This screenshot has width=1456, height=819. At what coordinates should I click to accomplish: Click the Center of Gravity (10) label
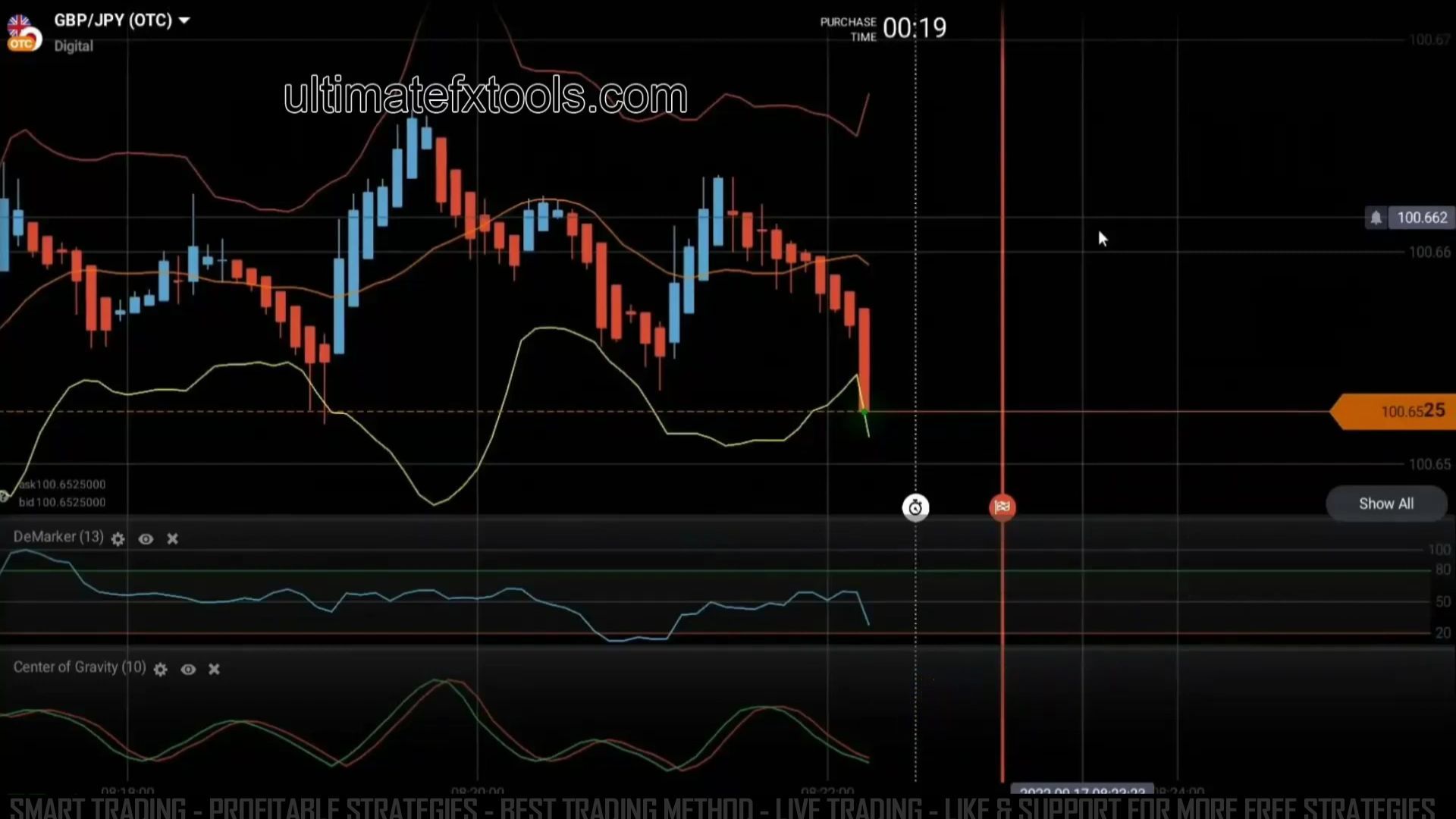tap(80, 667)
